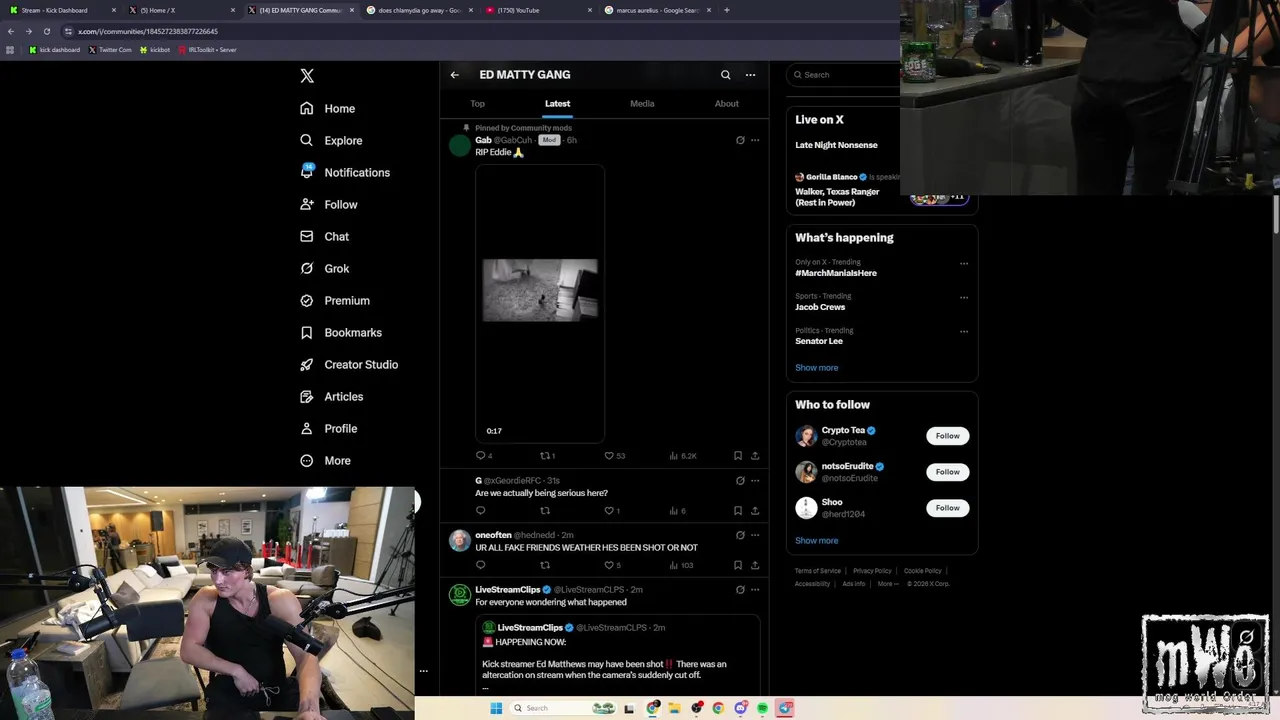The height and width of the screenshot is (720, 1280).
Task: Go back with the community header arrow
Action: click(454, 75)
